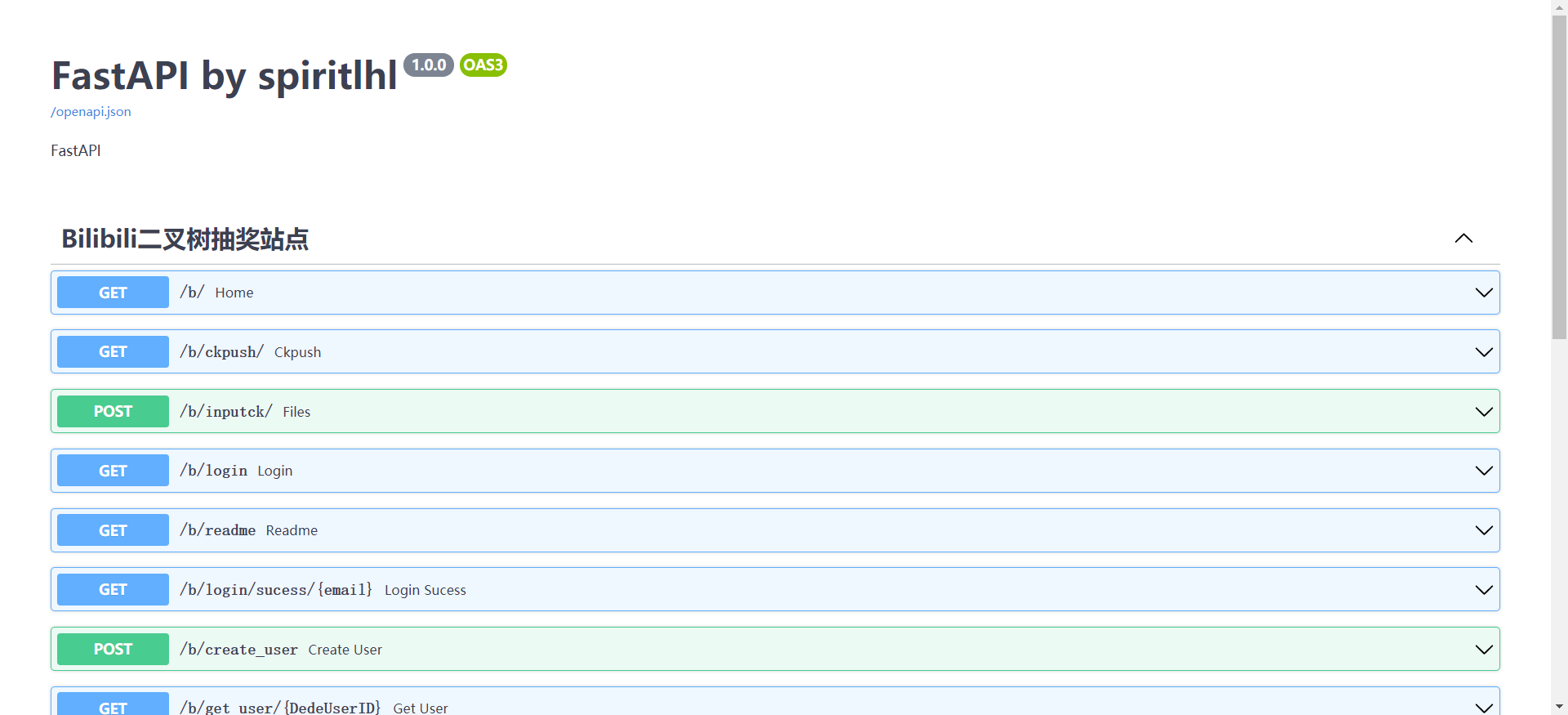Click the Home endpoint summary label
This screenshot has height=715, width=1568.
(x=234, y=293)
